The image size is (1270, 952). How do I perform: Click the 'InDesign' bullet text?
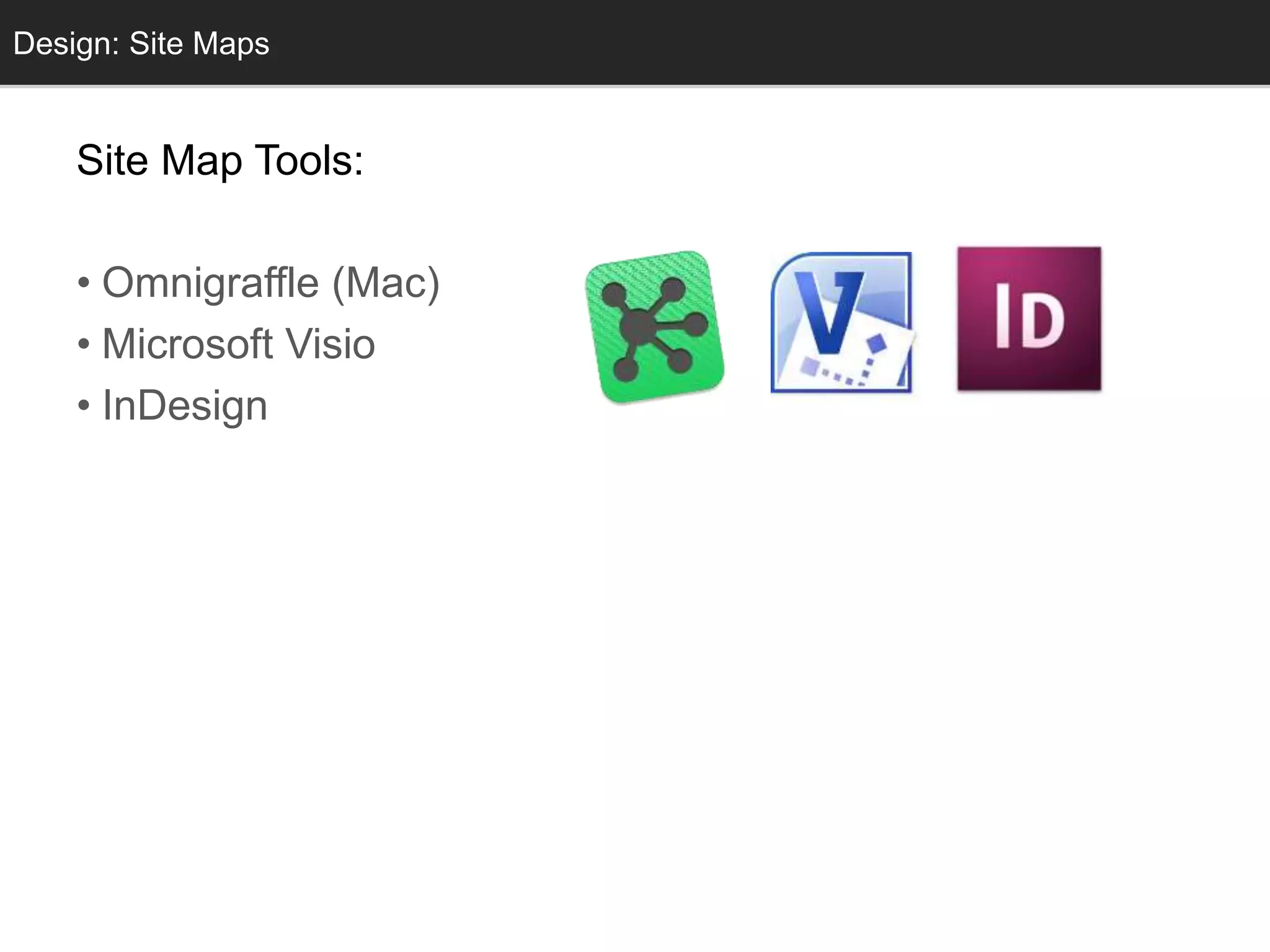[x=185, y=405]
